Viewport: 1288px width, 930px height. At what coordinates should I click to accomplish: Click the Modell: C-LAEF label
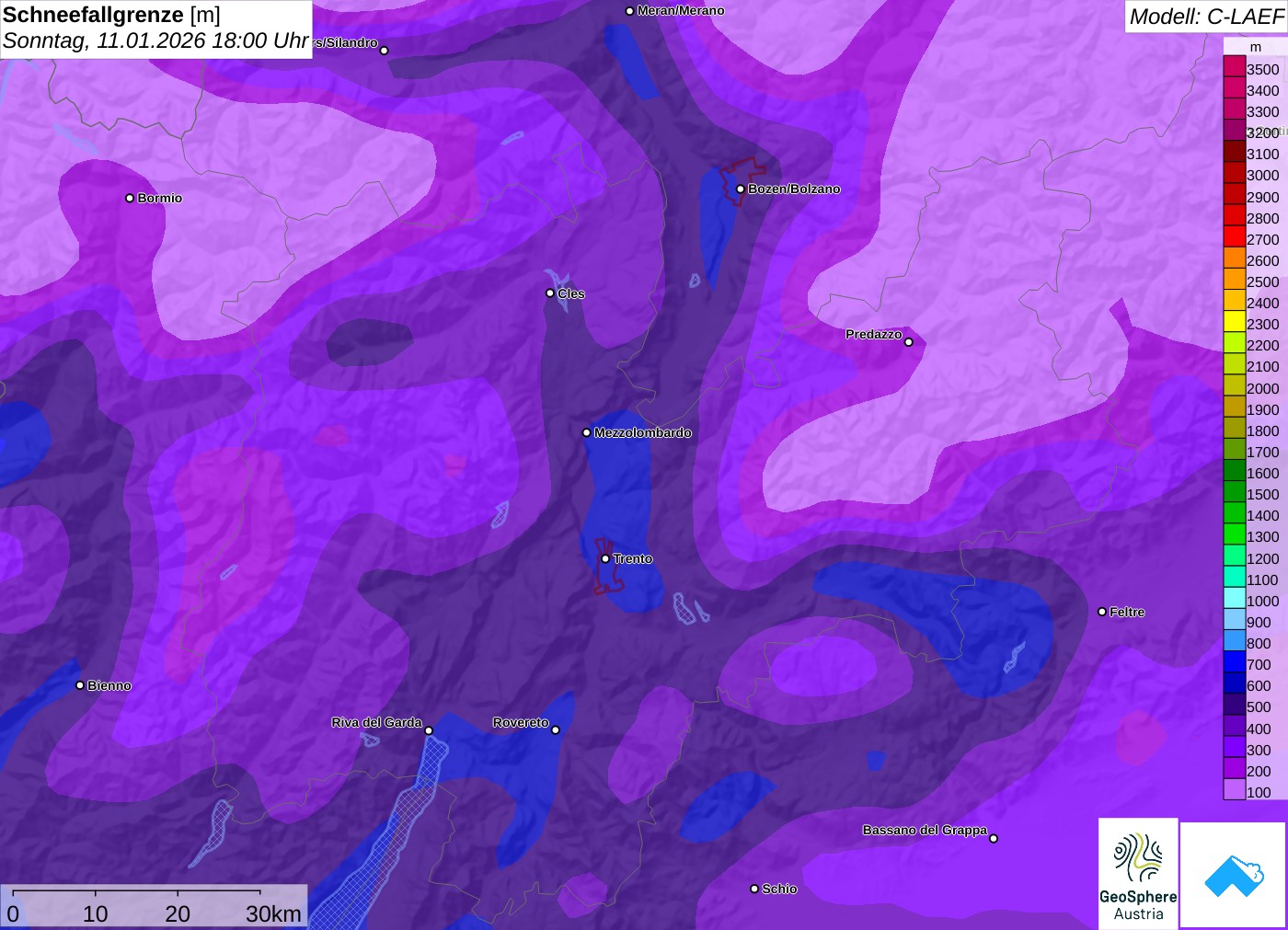click(1206, 17)
